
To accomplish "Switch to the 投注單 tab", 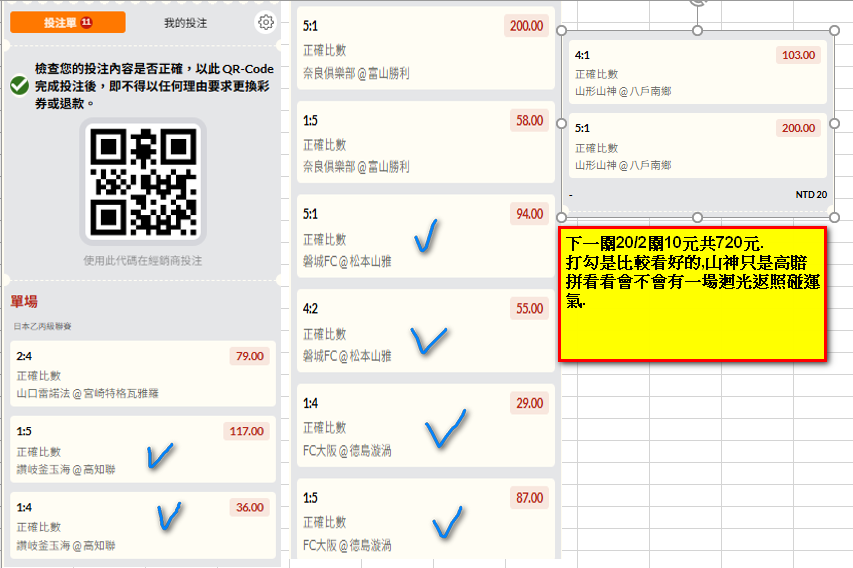I will tap(60, 22).
